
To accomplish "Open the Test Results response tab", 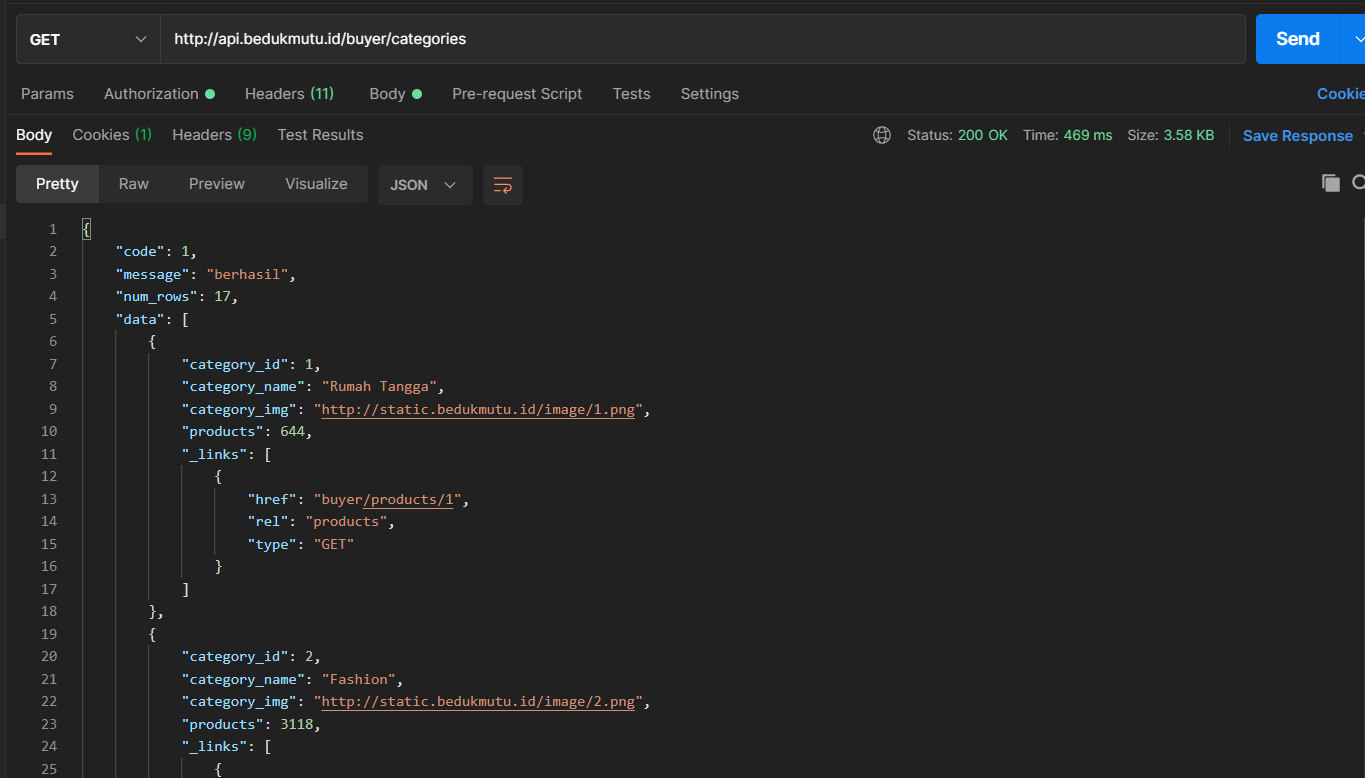I will click(320, 135).
